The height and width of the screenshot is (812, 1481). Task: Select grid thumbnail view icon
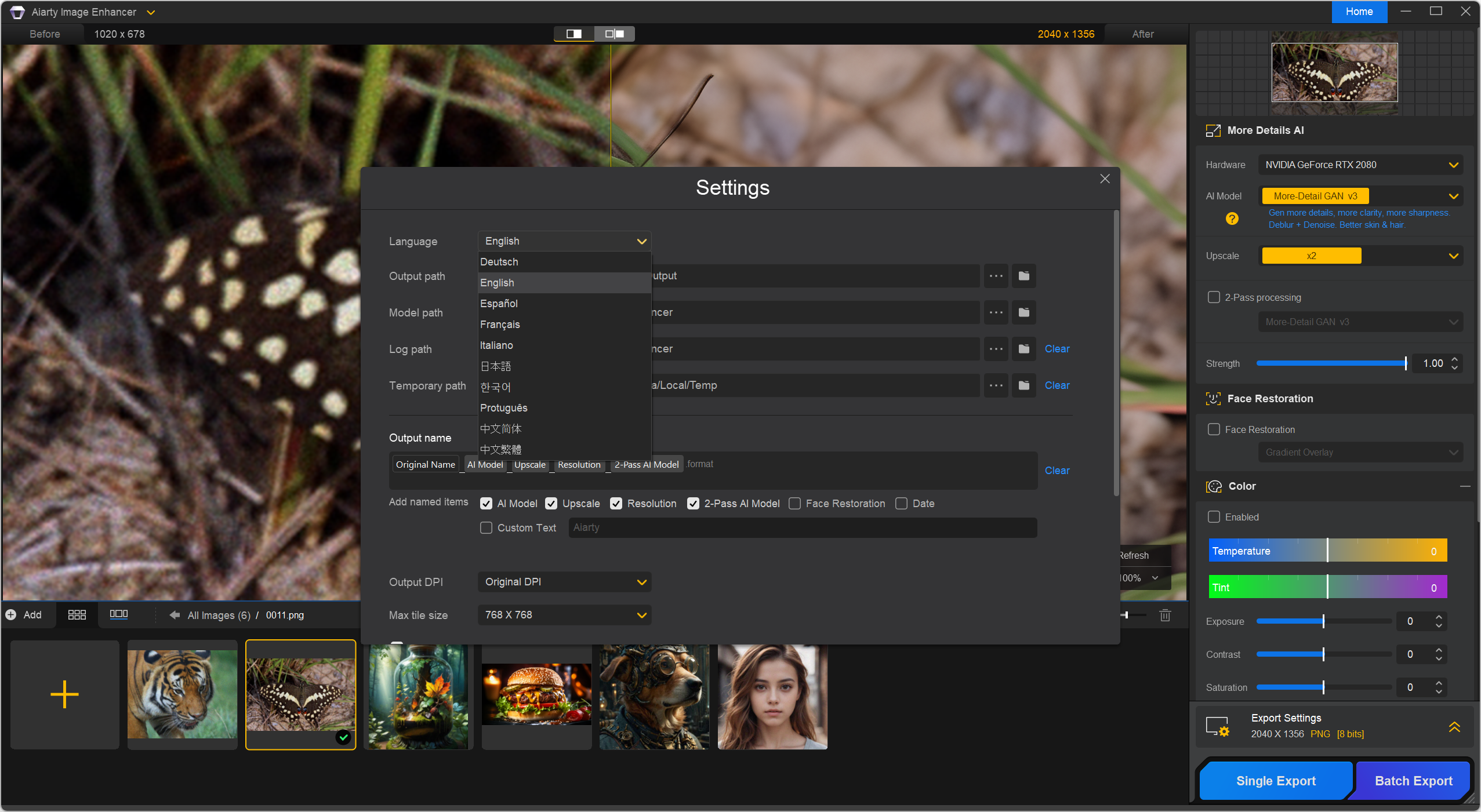tap(77, 615)
